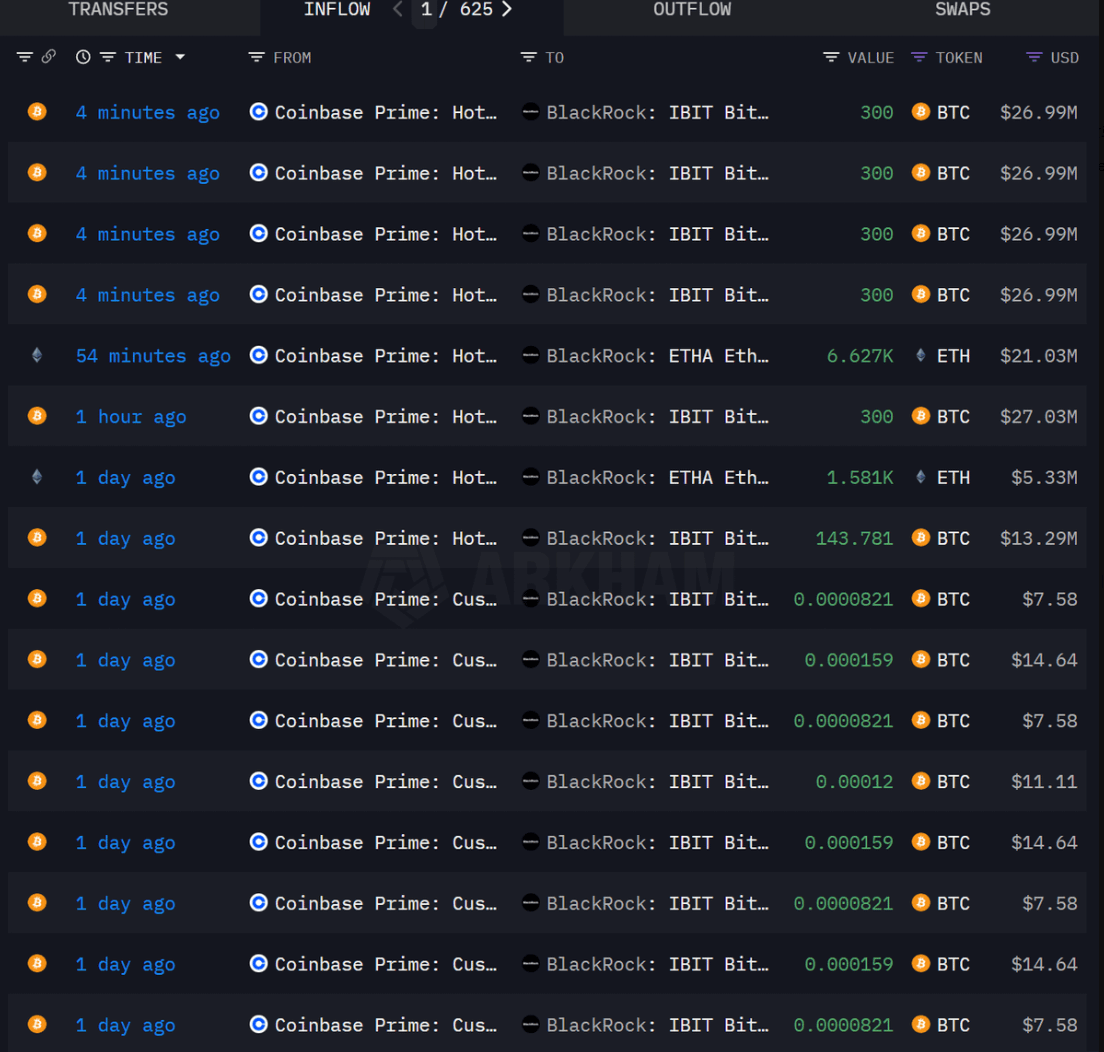Switch to the SWAPS tab

(x=962, y=10)
